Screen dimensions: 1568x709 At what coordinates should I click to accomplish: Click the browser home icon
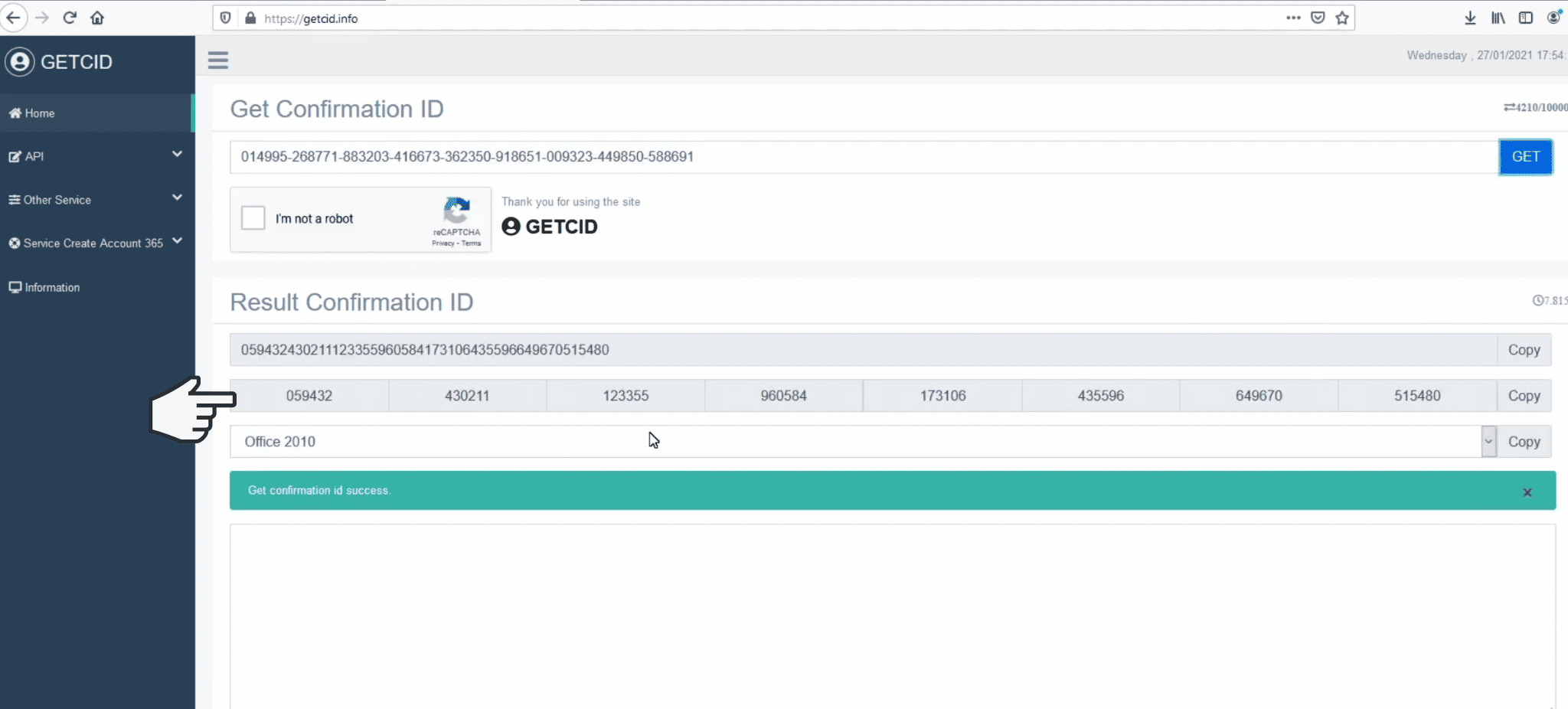(97, 18)
